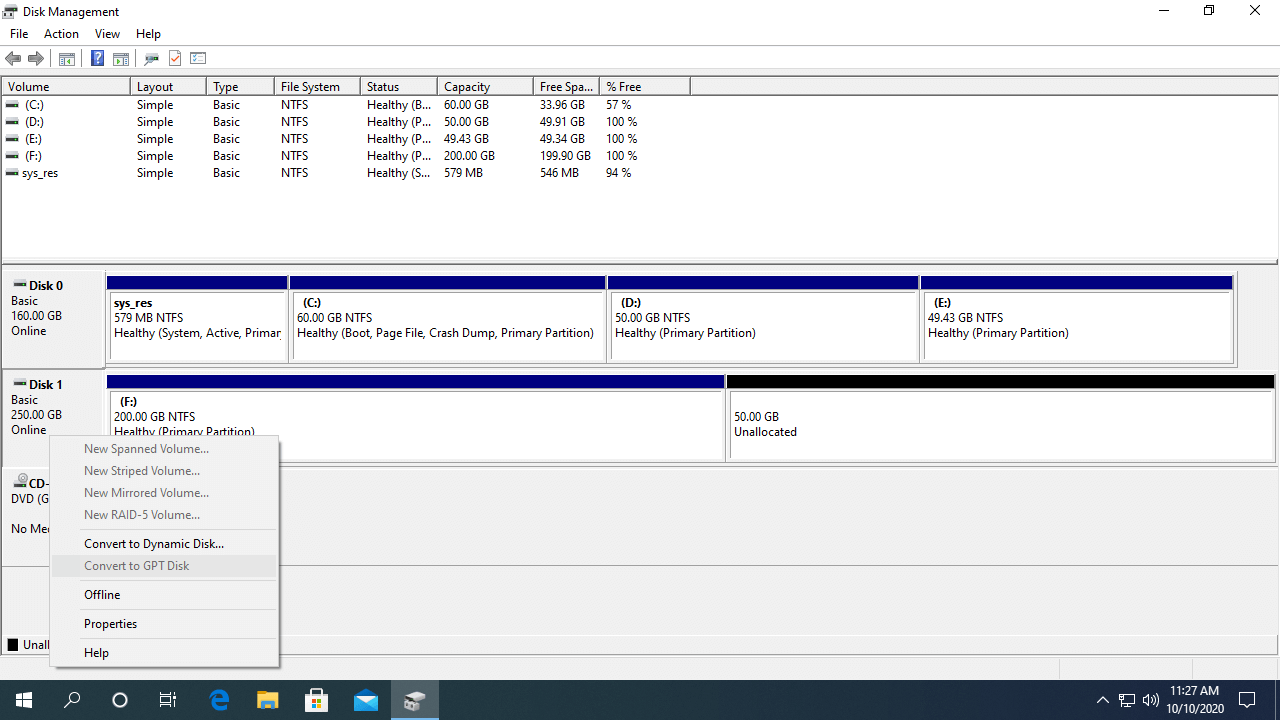Toggle Show/Hide Console Tree toolbar icon
1280x720 pixels.
point(67,59)
